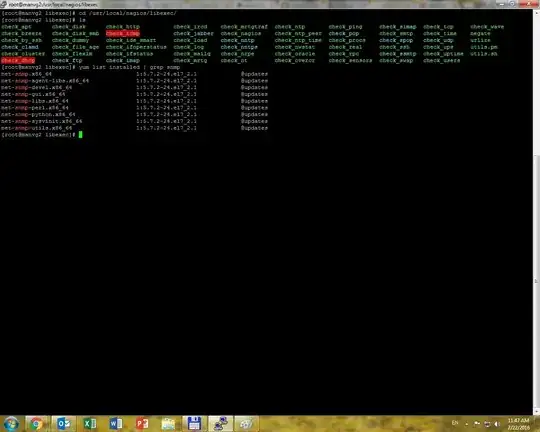Image resolution: width=540 pixels, height=432 pixels.
Task: Click the check_jabber file name
Action: [194, 33]
